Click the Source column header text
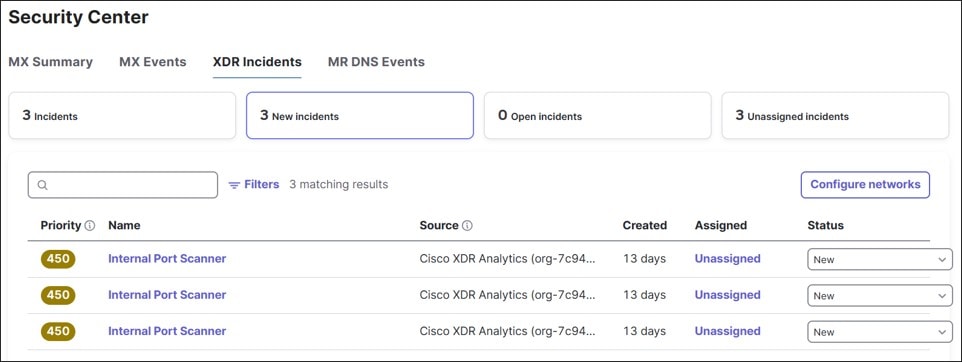The height and width of the screenshot is (362, 962). tap(439, 226)
